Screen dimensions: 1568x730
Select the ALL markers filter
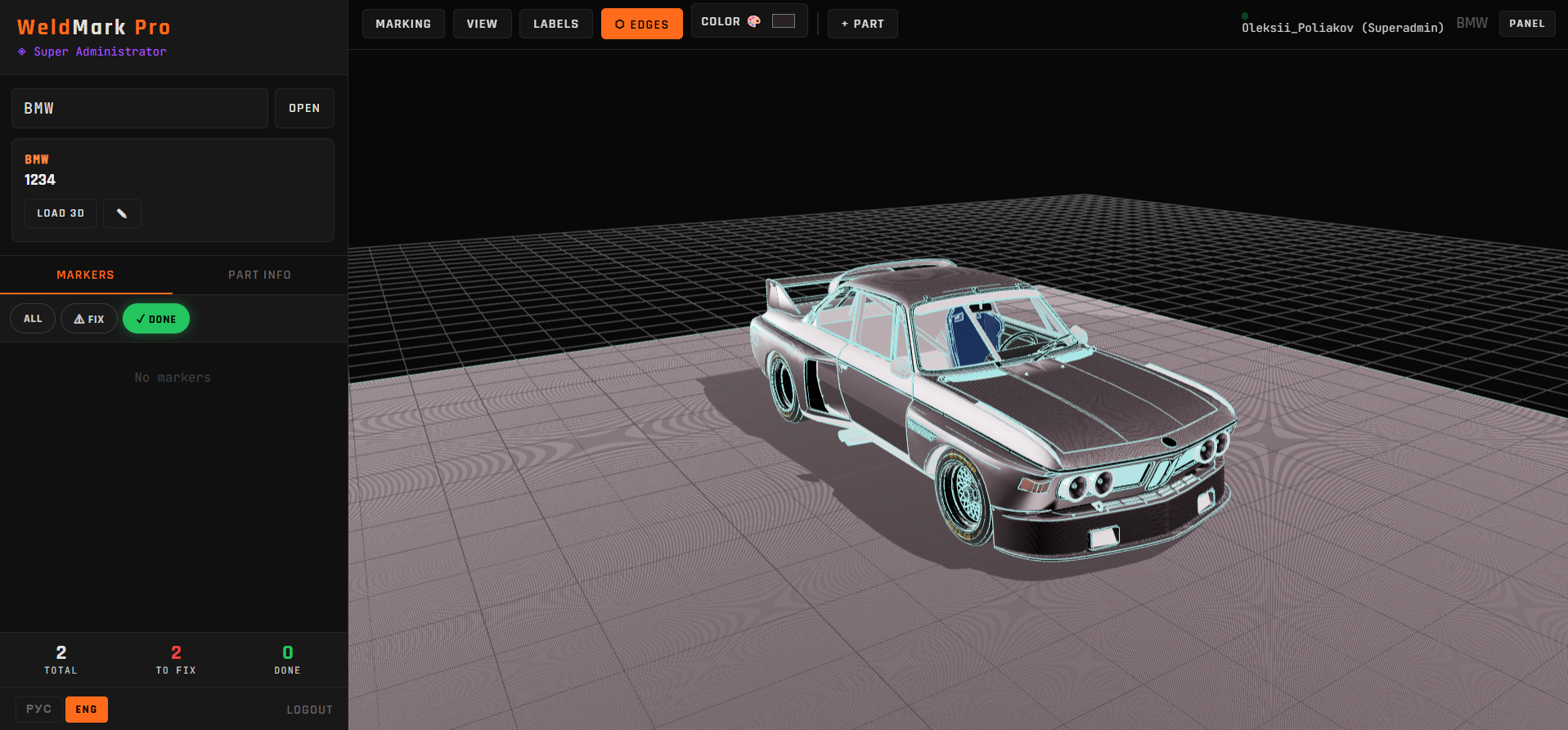point(33,319)
